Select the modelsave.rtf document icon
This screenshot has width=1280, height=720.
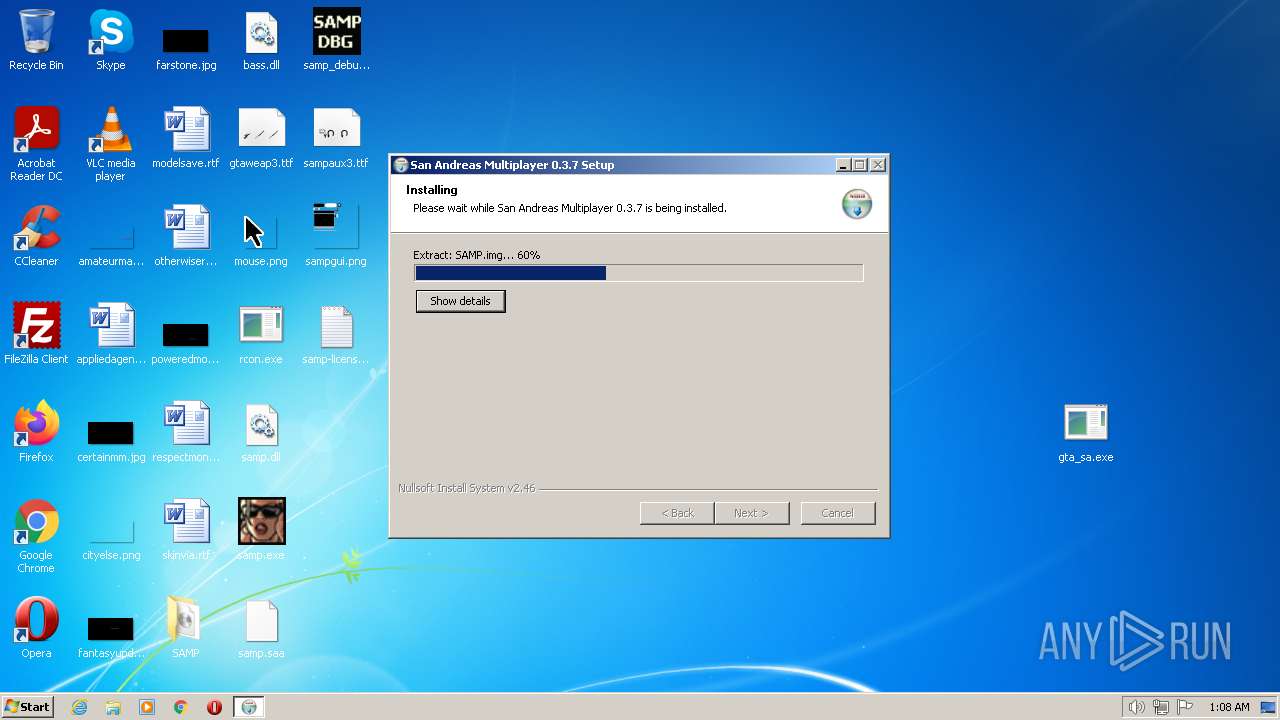[186, 138]
